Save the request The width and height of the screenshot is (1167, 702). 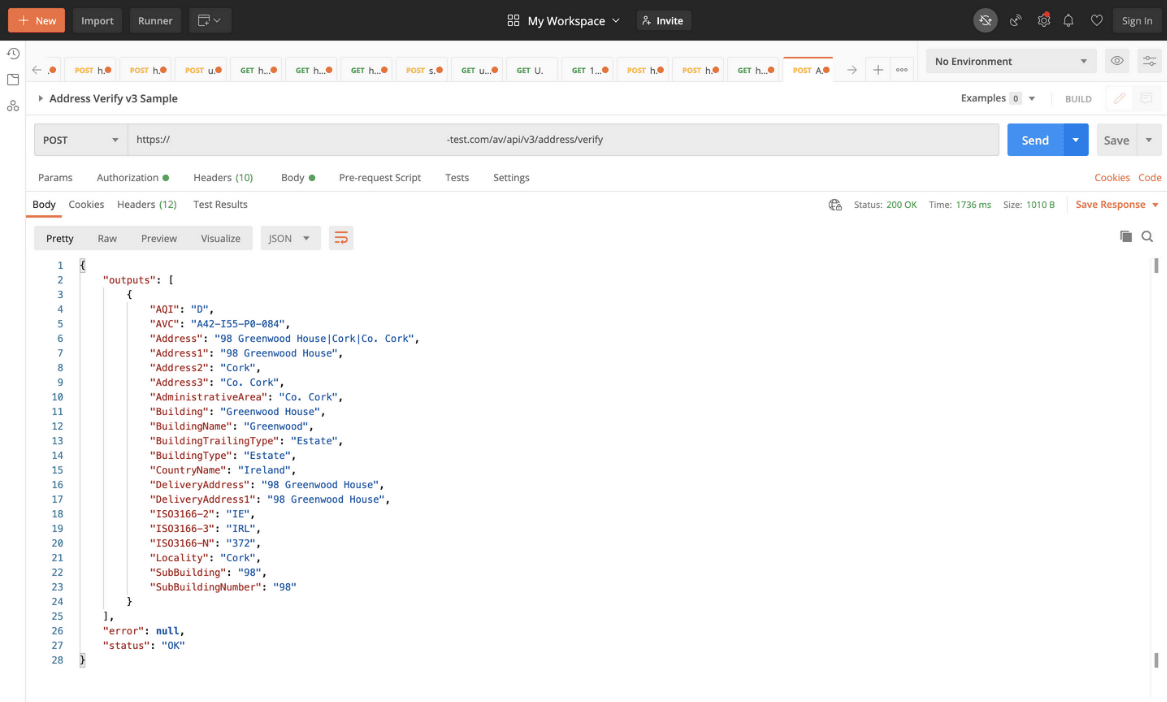(1116, 140)
